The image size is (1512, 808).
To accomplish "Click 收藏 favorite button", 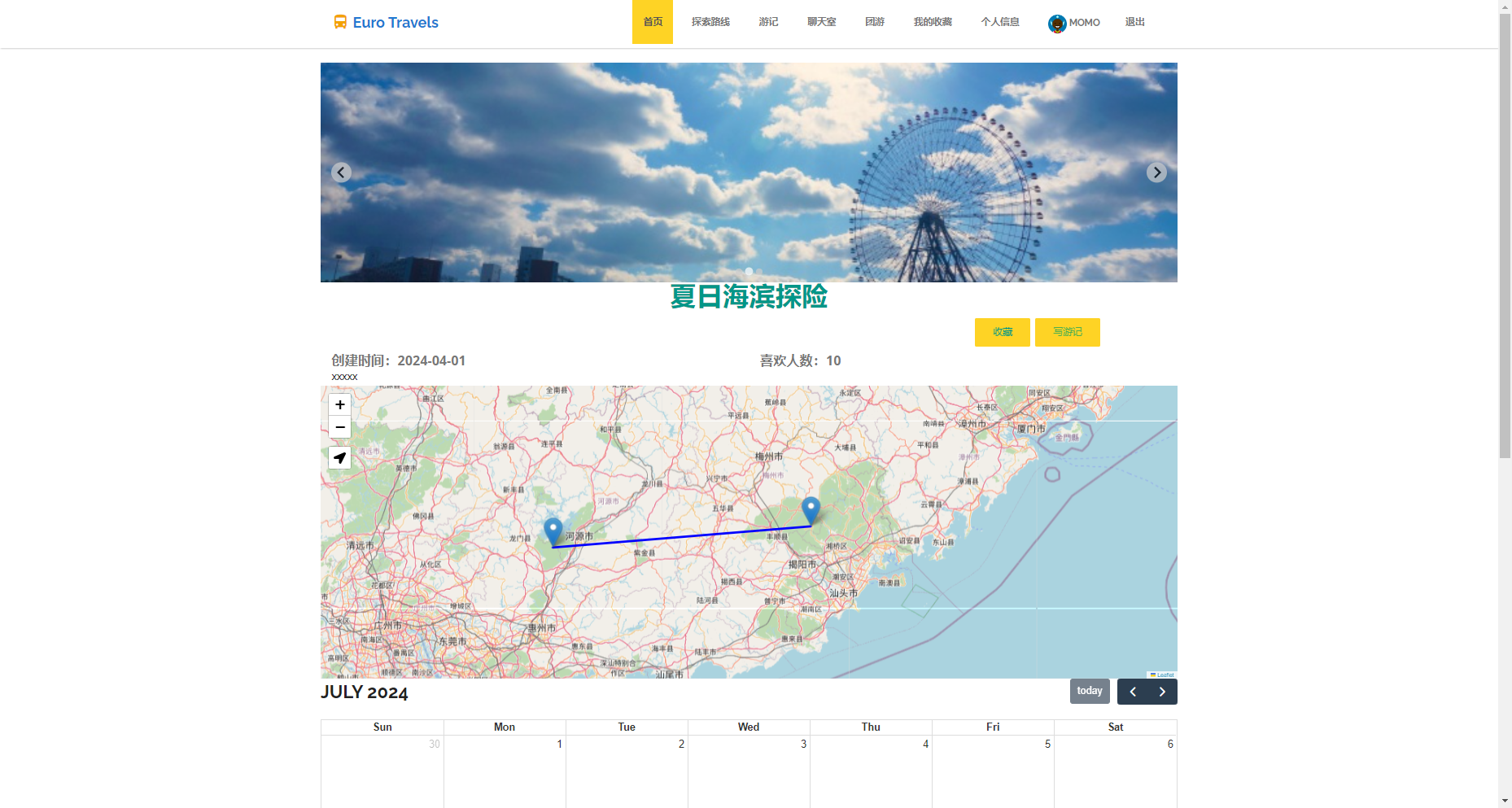I will 1003,332.
